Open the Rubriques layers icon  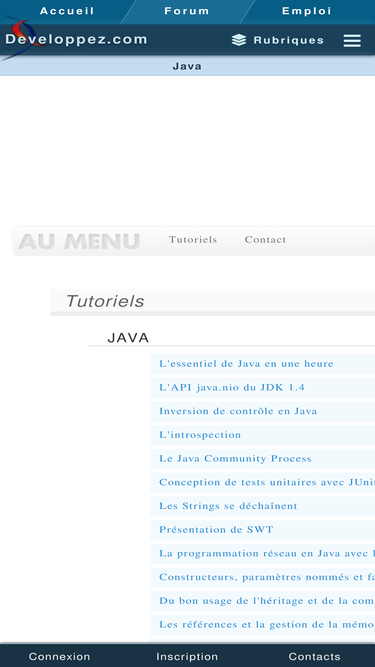[x=239, y=40]
